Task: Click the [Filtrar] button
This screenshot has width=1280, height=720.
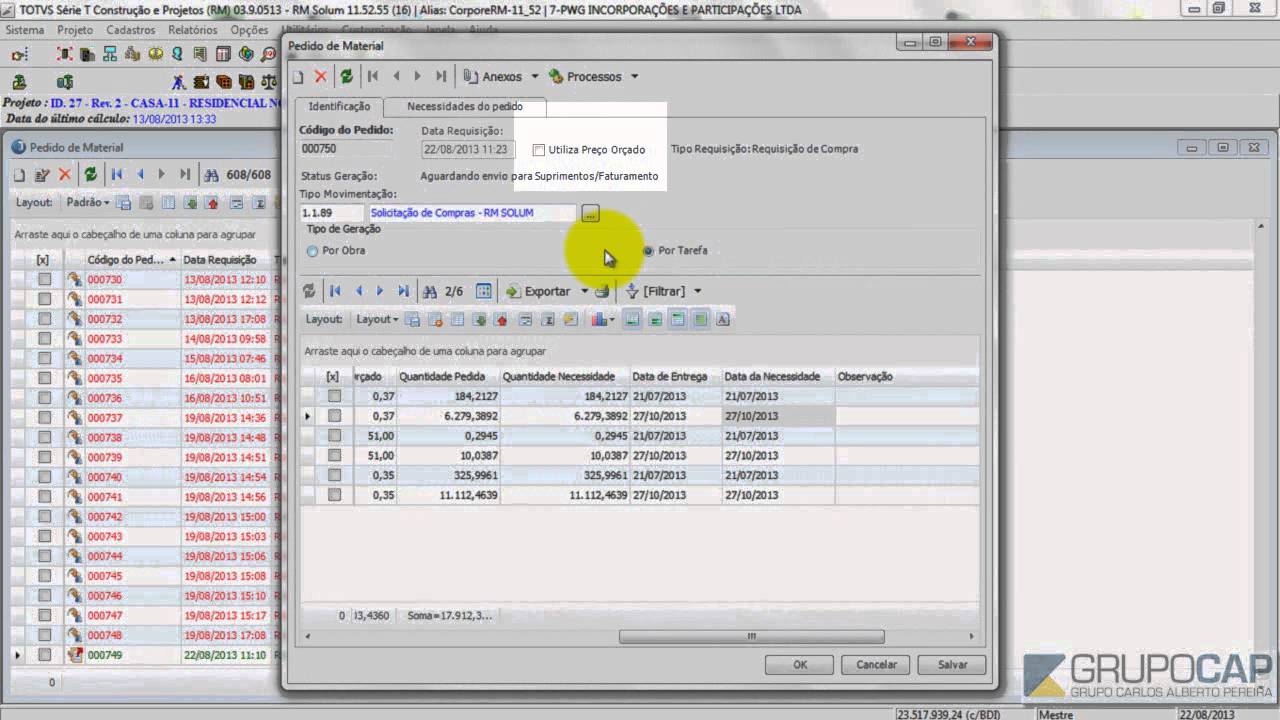Action: 656,292
